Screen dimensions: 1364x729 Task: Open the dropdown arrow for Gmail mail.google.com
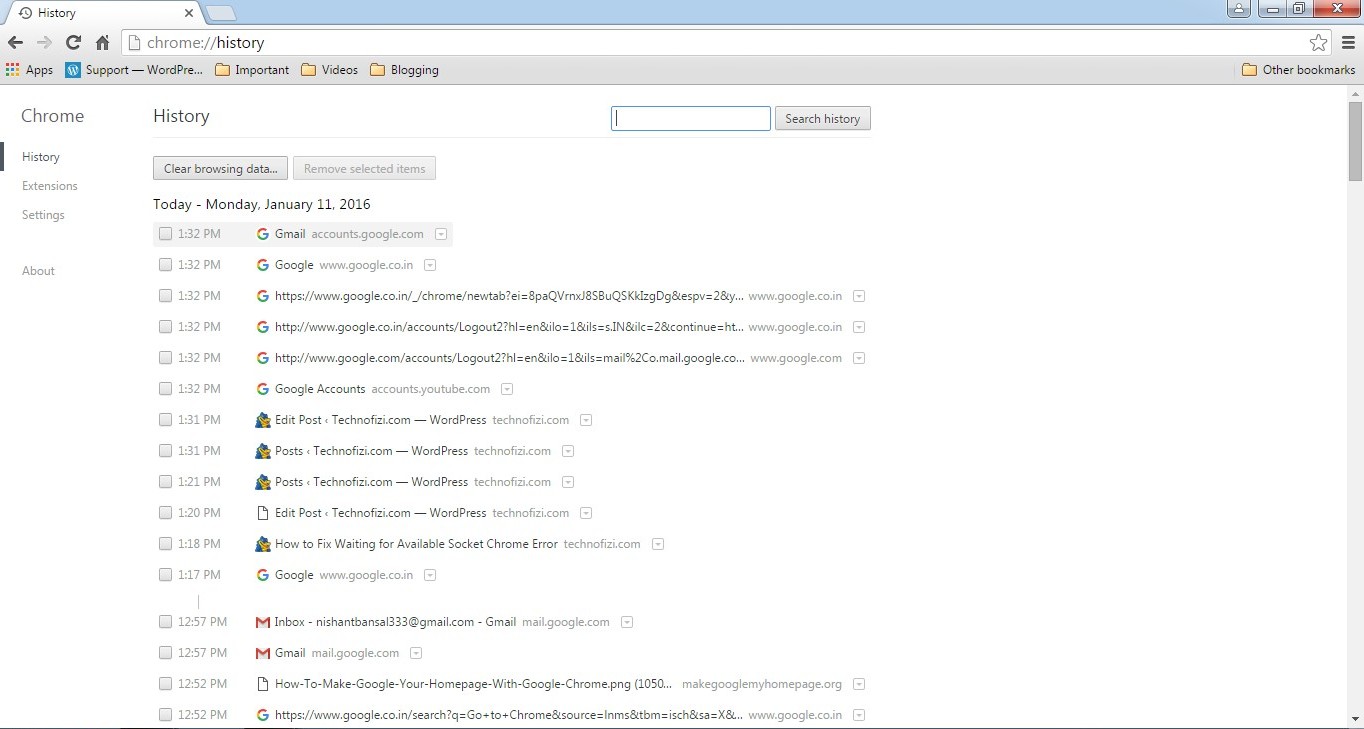(416, 653)
